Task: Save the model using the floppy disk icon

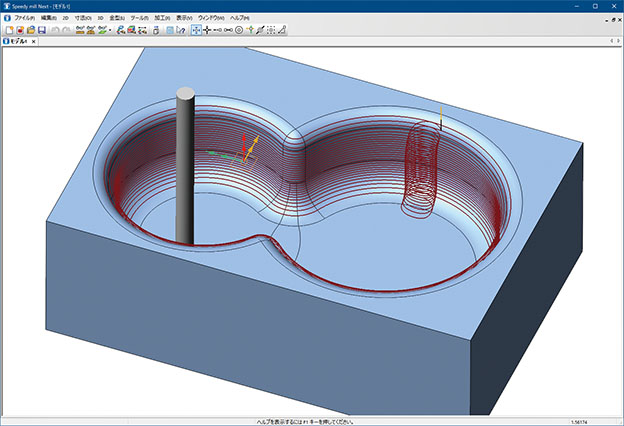Action: point(41,30)
